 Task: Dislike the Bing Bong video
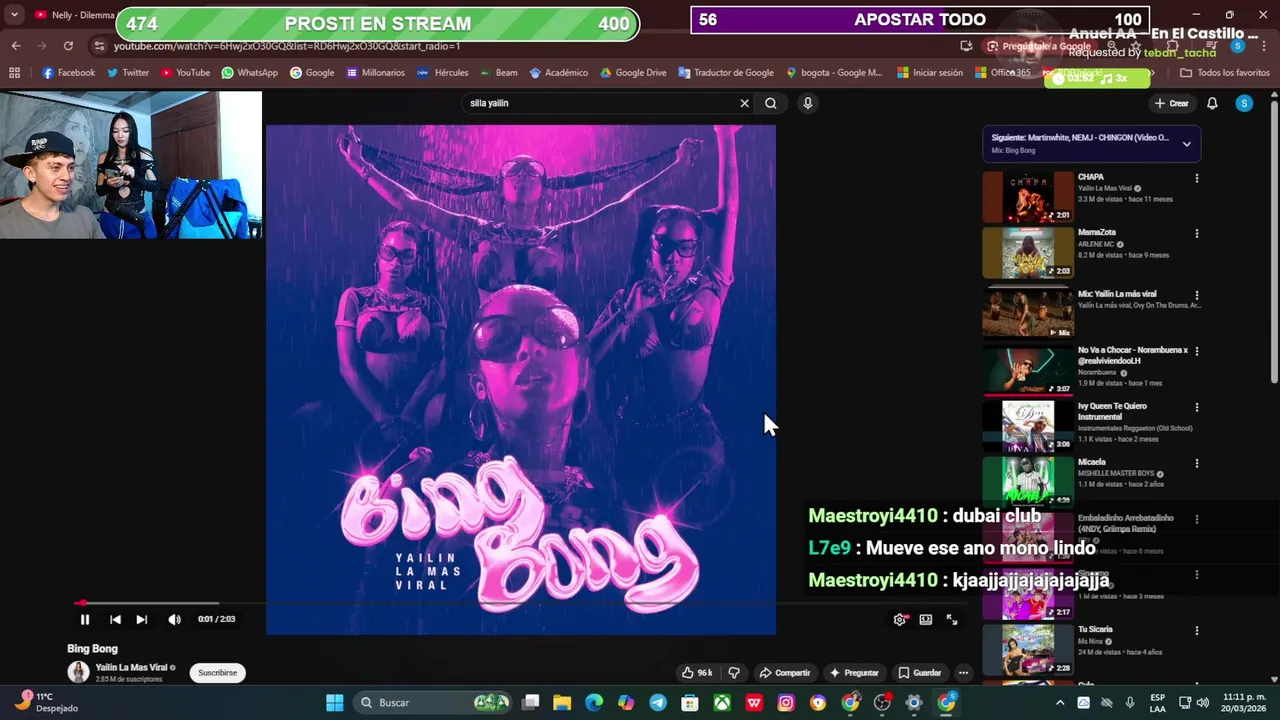[734, 673]
